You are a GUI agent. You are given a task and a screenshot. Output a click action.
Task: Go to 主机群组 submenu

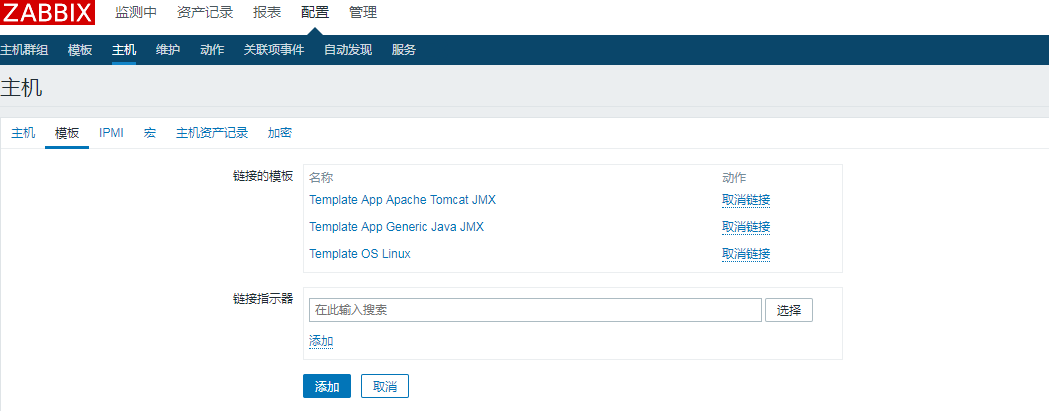coord(24,50)
